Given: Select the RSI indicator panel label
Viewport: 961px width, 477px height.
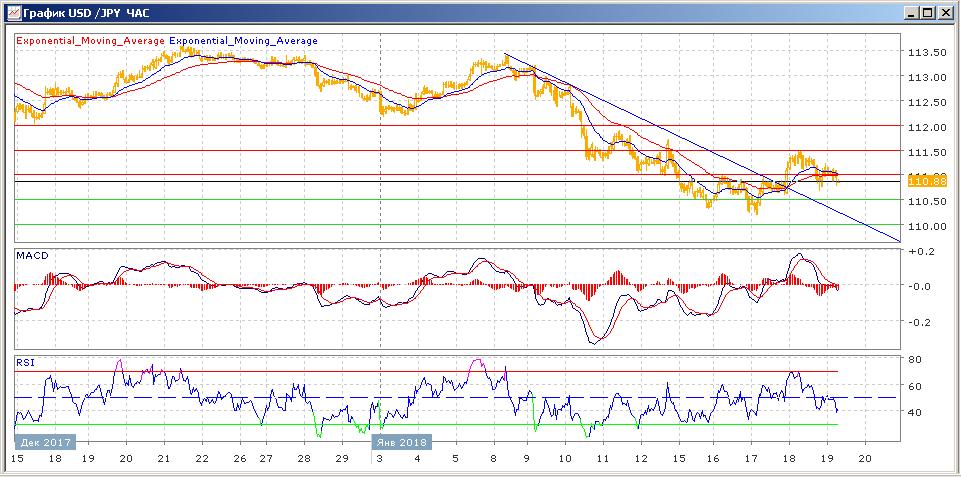Looking at the screenshot, I should click(x=25, y=363).
